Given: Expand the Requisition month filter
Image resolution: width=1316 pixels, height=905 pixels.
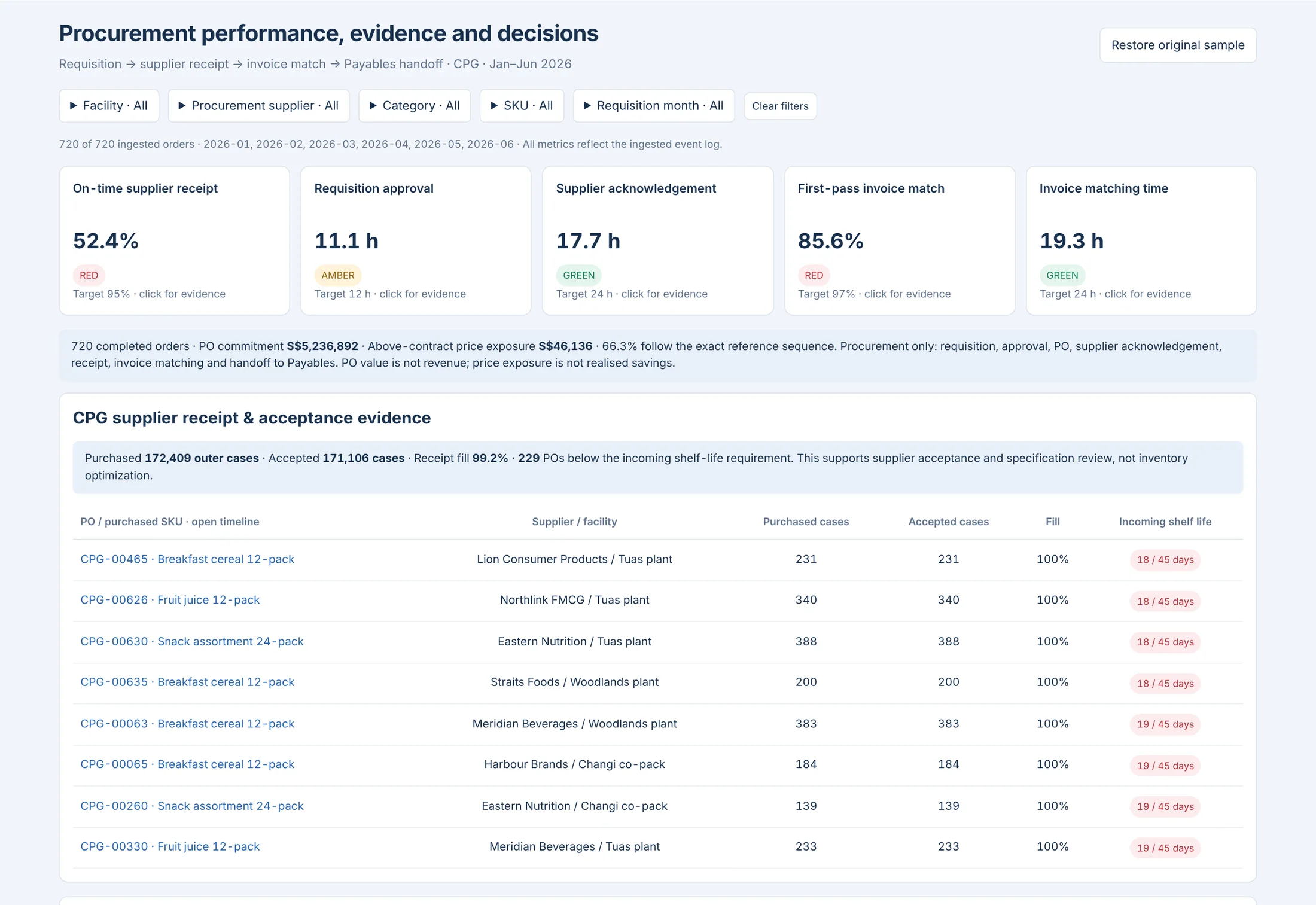Looking at the screenshot, I should [x=654, y=106].
